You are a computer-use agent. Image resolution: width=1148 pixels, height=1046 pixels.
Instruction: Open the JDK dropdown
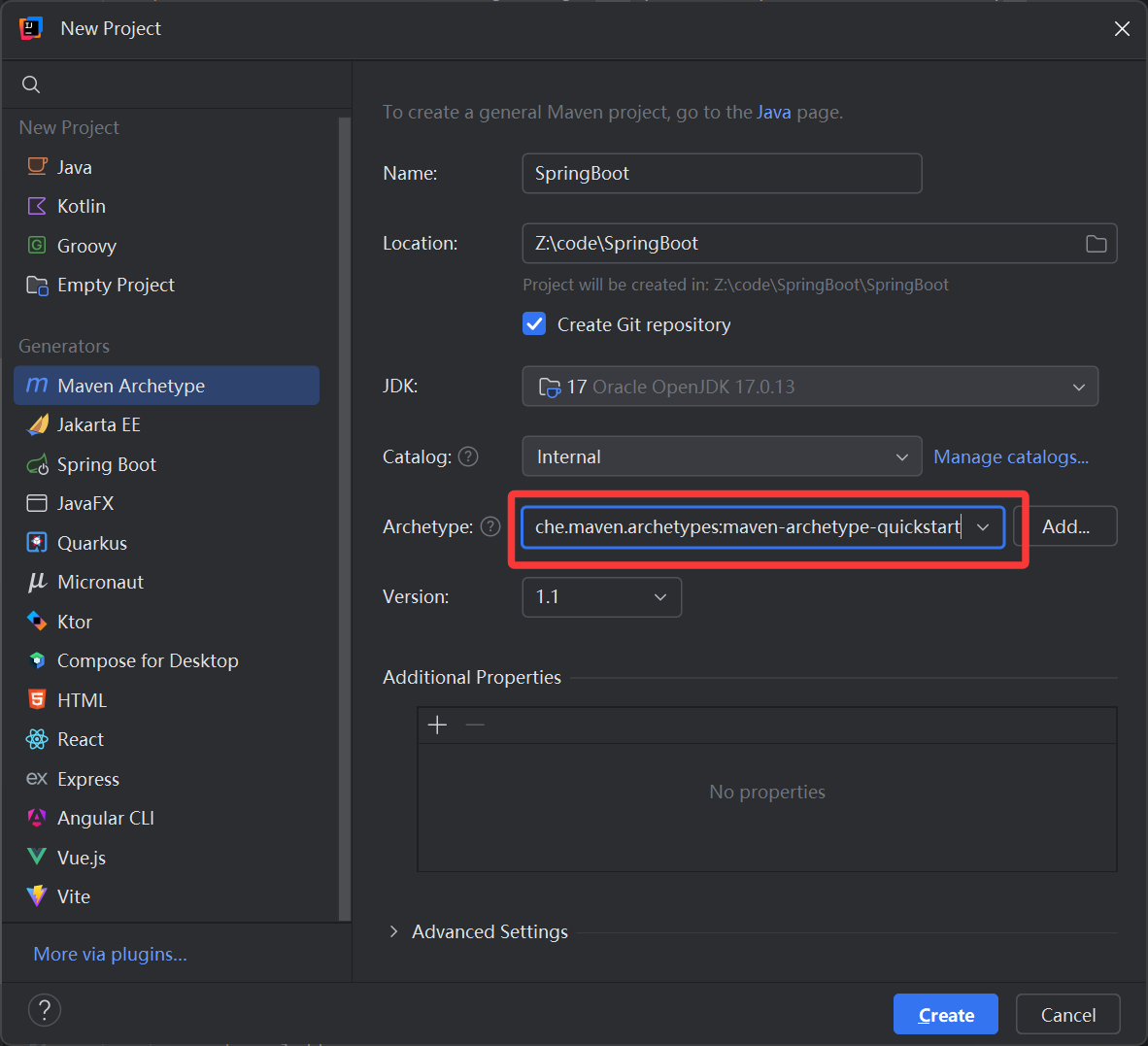click(x=810, y=387)
